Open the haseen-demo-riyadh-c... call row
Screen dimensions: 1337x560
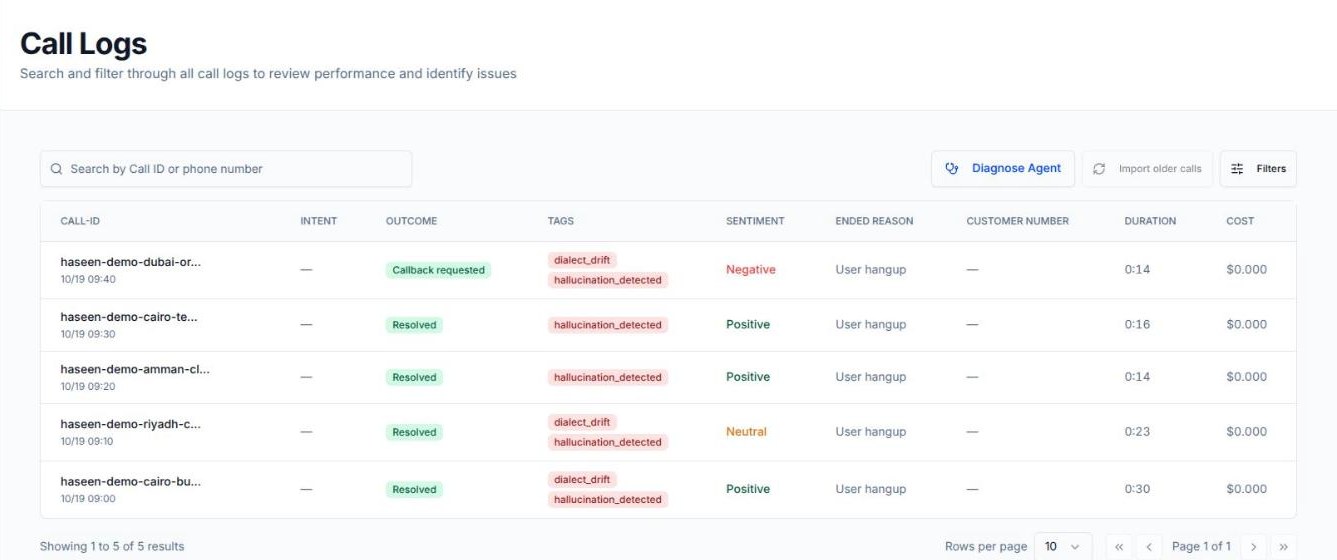point(668,432)
